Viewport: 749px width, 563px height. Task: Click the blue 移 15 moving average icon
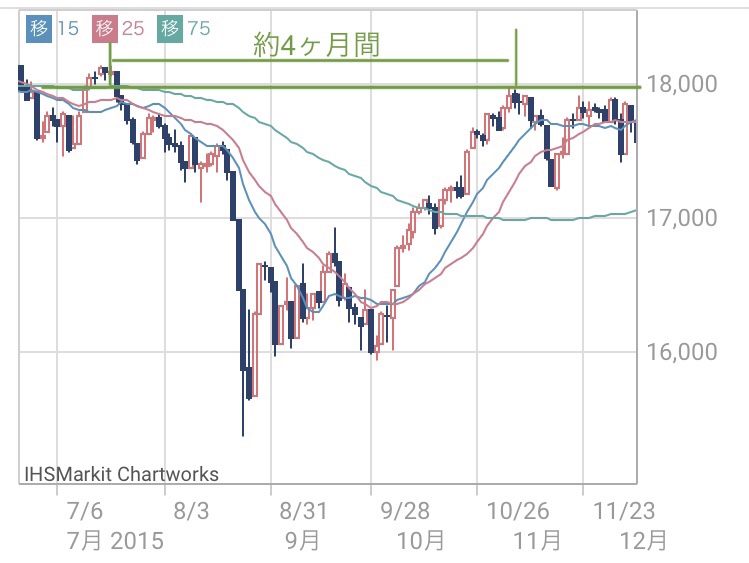[x=39, y=28]
